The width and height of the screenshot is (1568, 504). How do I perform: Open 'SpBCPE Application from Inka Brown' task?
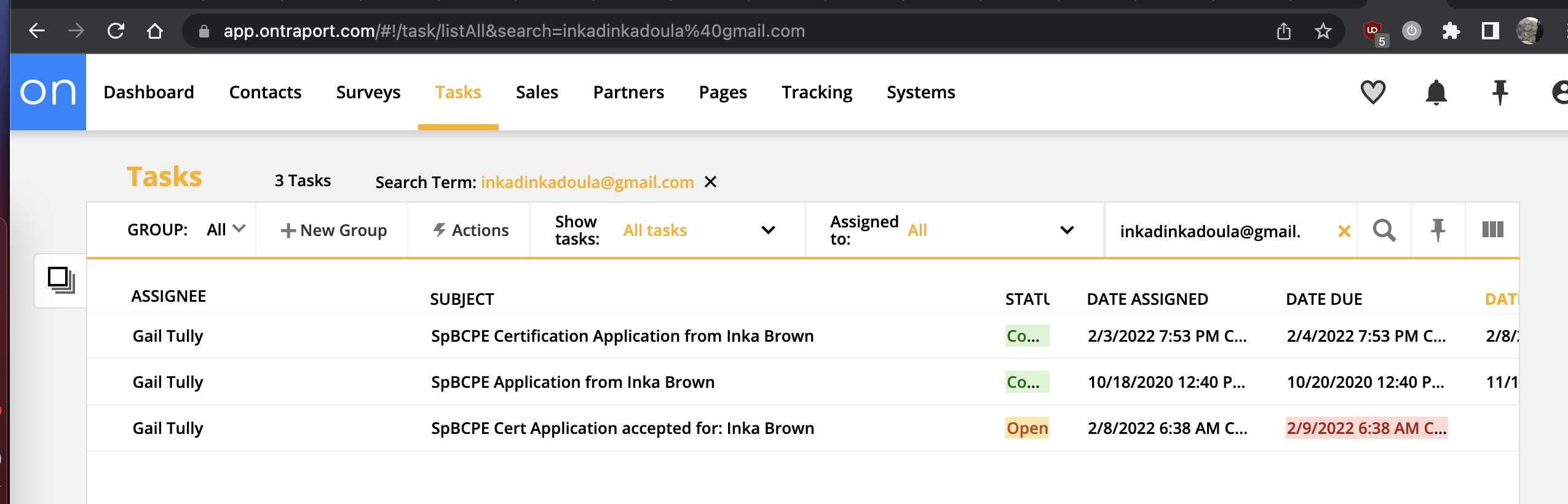[x=572, y=382]
